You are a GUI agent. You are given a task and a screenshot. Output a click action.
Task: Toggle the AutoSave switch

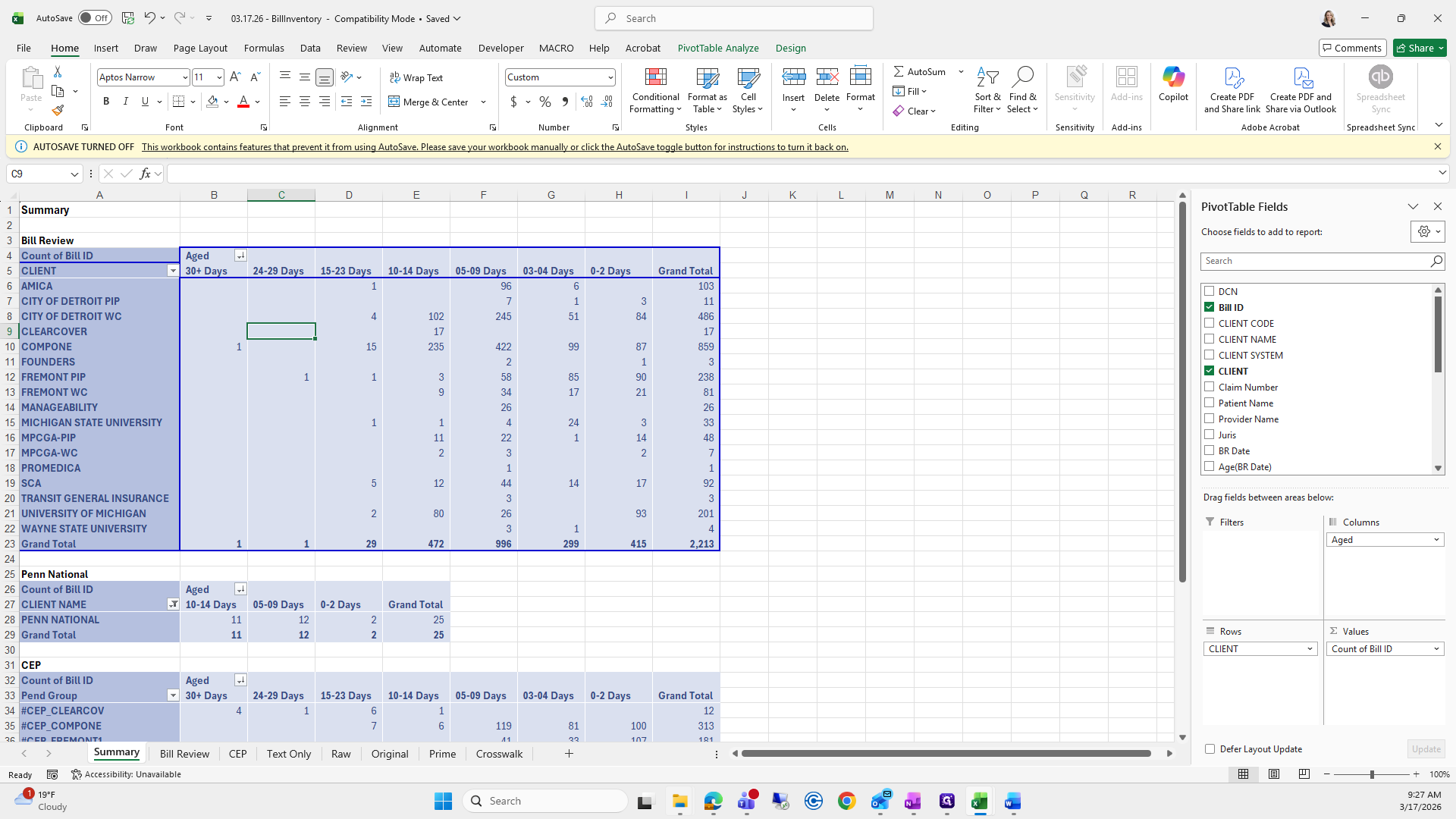pos(95,18)
